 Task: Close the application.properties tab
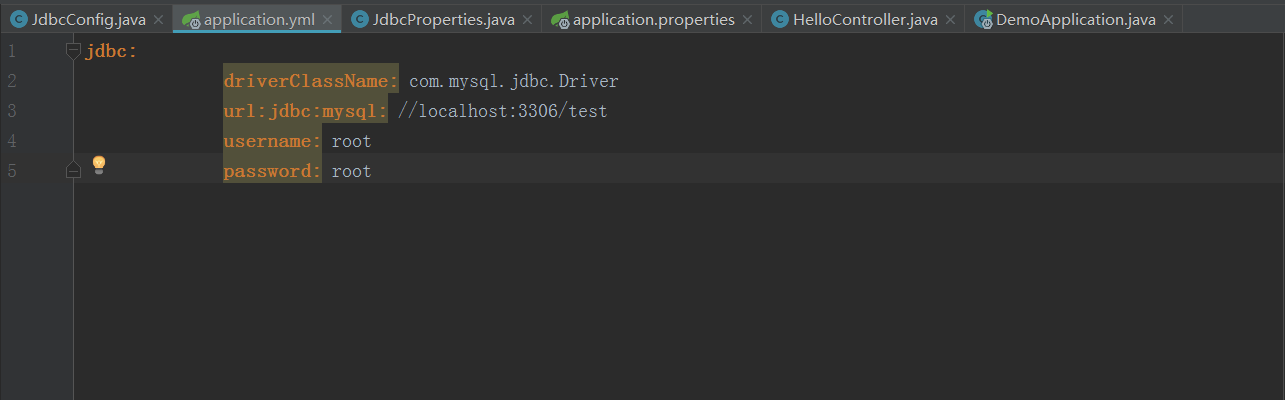coord(747,20)
